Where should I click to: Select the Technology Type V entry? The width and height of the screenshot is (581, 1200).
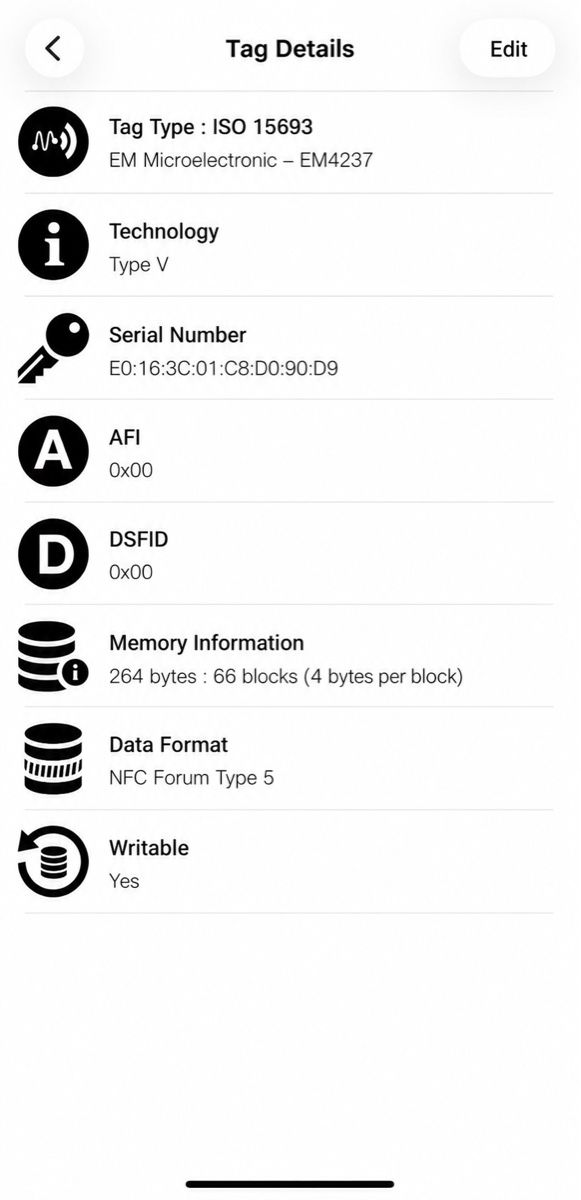coord(290,245)
